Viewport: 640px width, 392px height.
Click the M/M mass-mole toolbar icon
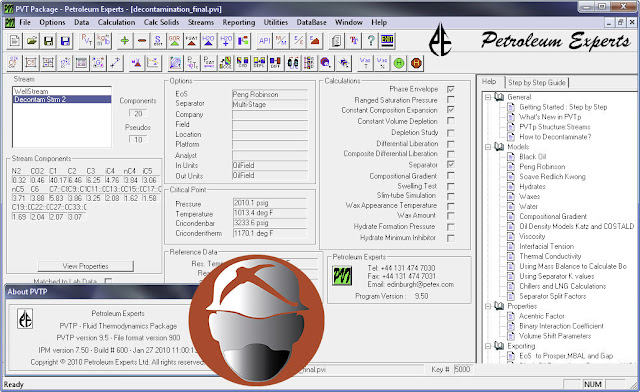tap(281, 41)
